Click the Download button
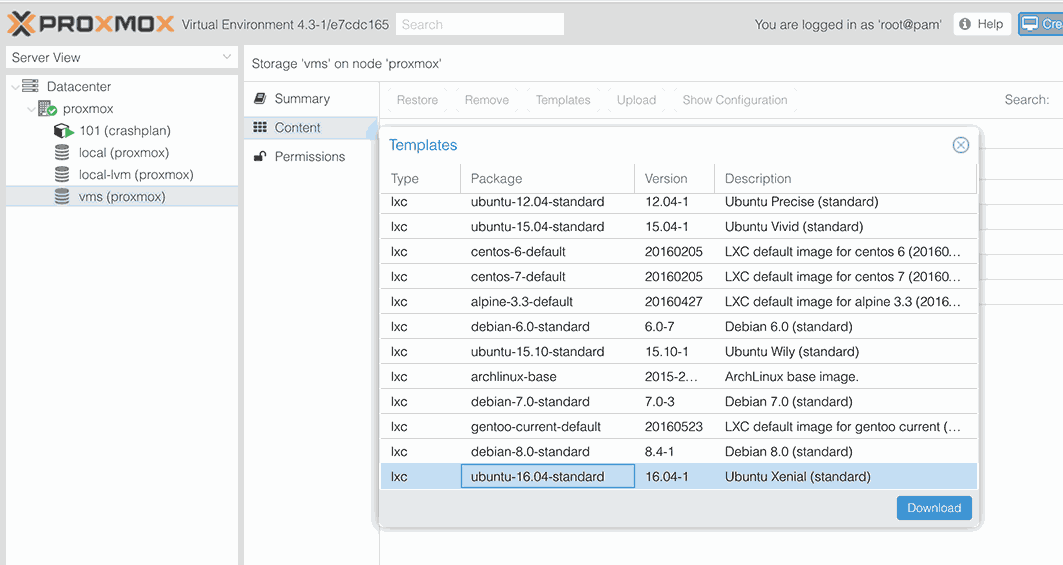Image resolution: width=1063 pixels, height=565 pixels. 934,508
